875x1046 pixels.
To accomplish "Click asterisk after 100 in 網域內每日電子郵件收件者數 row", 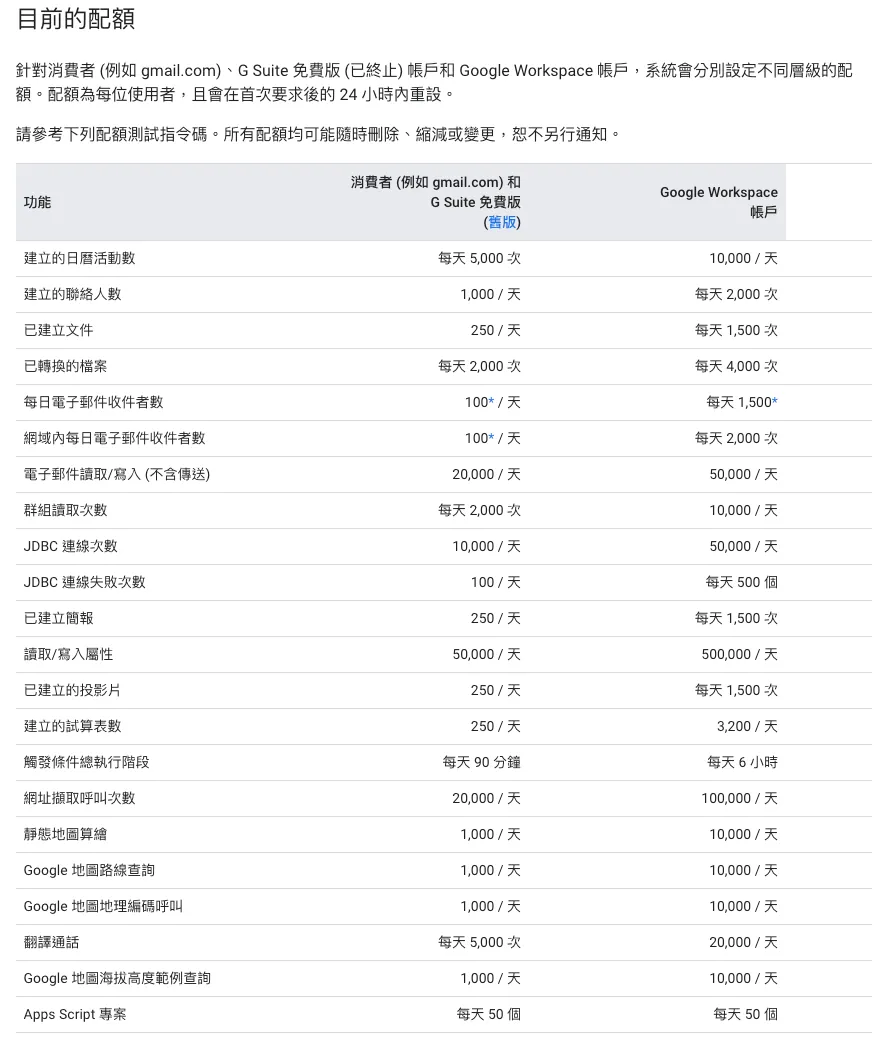I will pyautogui.click(x=491, y=438).
